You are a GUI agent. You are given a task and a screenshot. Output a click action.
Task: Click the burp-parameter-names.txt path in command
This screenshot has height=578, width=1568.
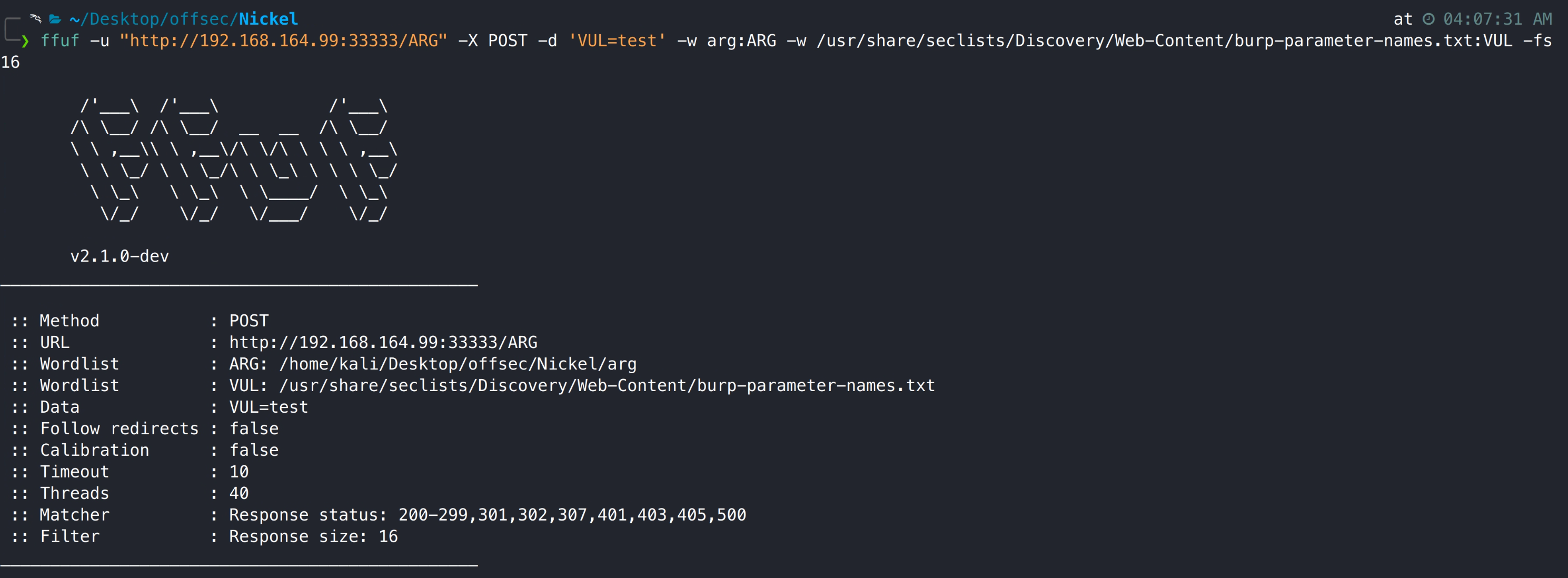(1164, 41)
